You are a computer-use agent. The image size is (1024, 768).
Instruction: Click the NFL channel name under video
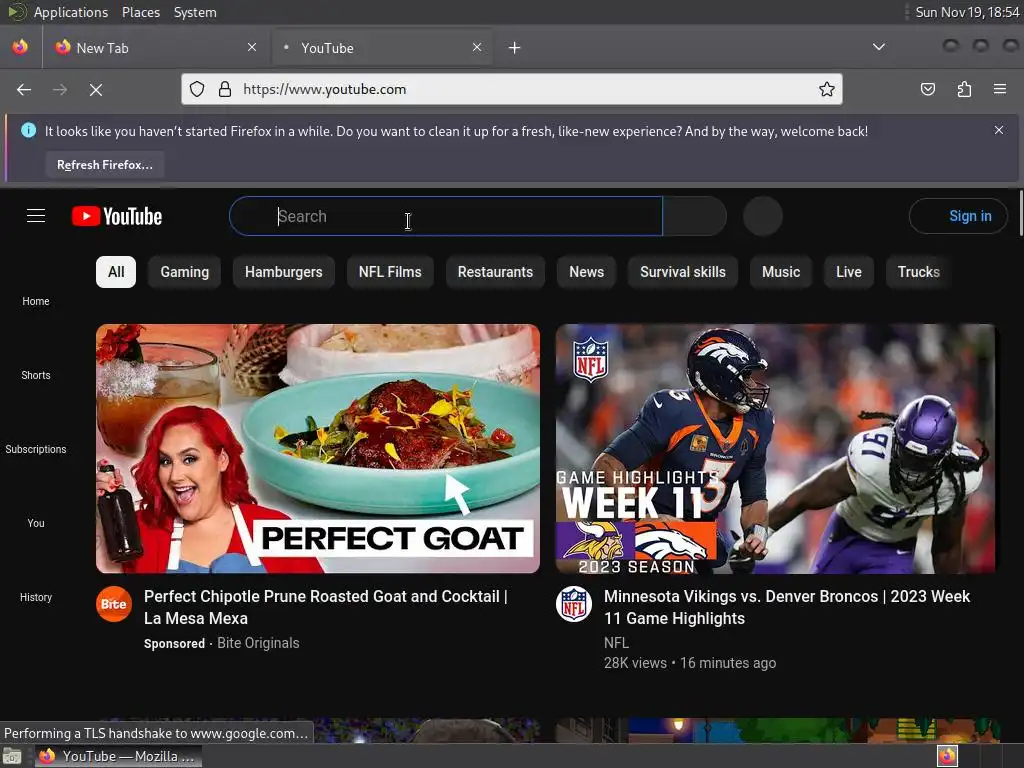pyautogui.click(x=616, y=643)
